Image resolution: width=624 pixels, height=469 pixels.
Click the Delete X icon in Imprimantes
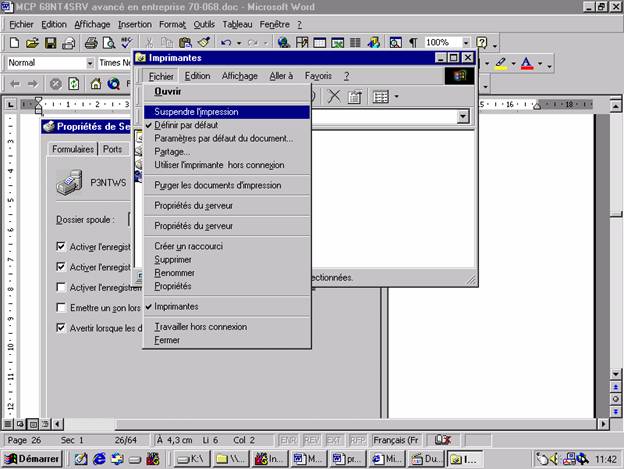(x=334, y=96)
